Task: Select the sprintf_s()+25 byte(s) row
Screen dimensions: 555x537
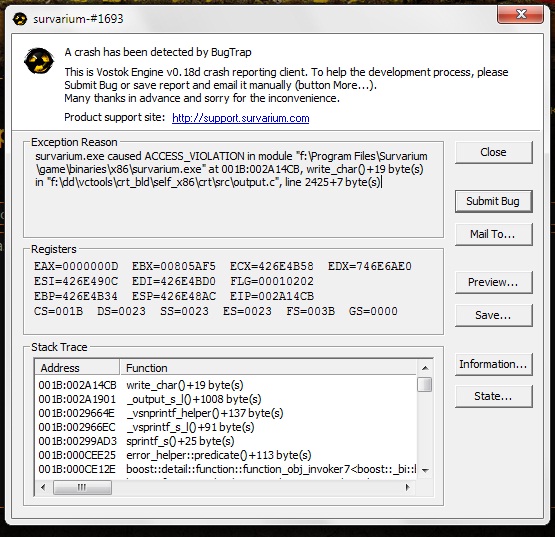Action: click(226, 441)
